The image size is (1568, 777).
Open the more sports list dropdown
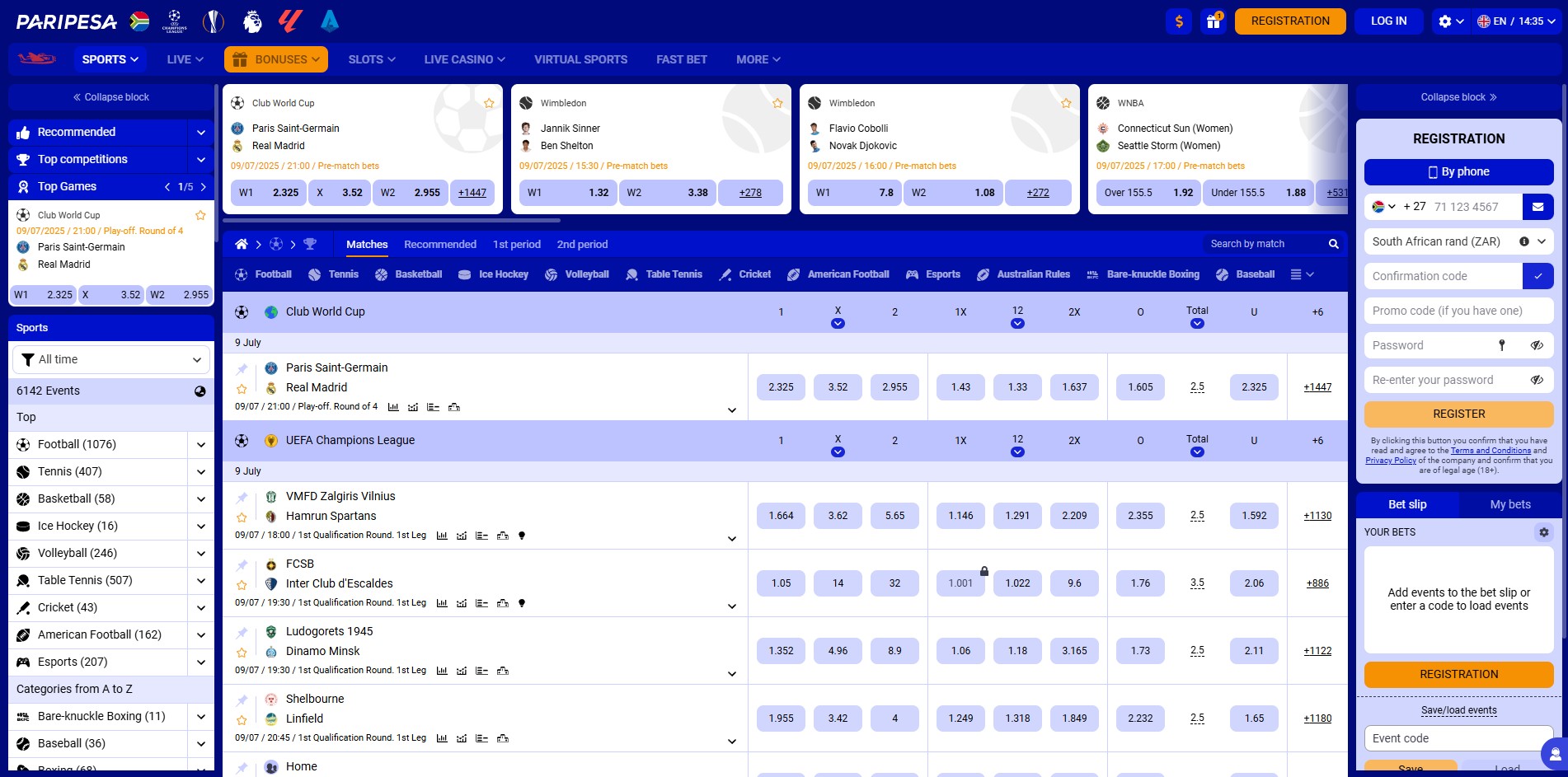click(1302, 274)
